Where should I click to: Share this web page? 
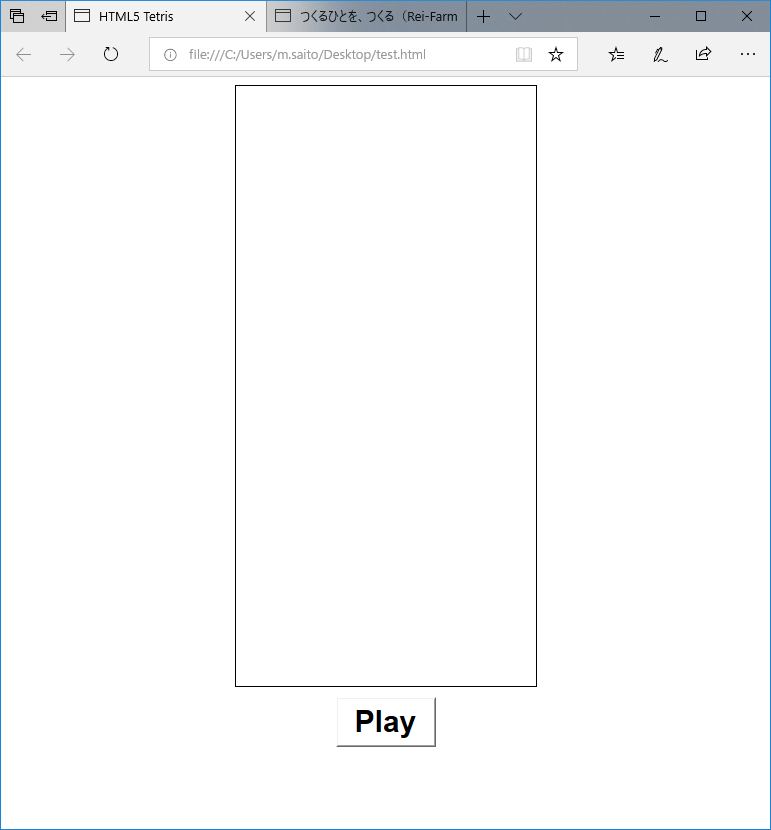pyautogui.click(x=703, y=54)
